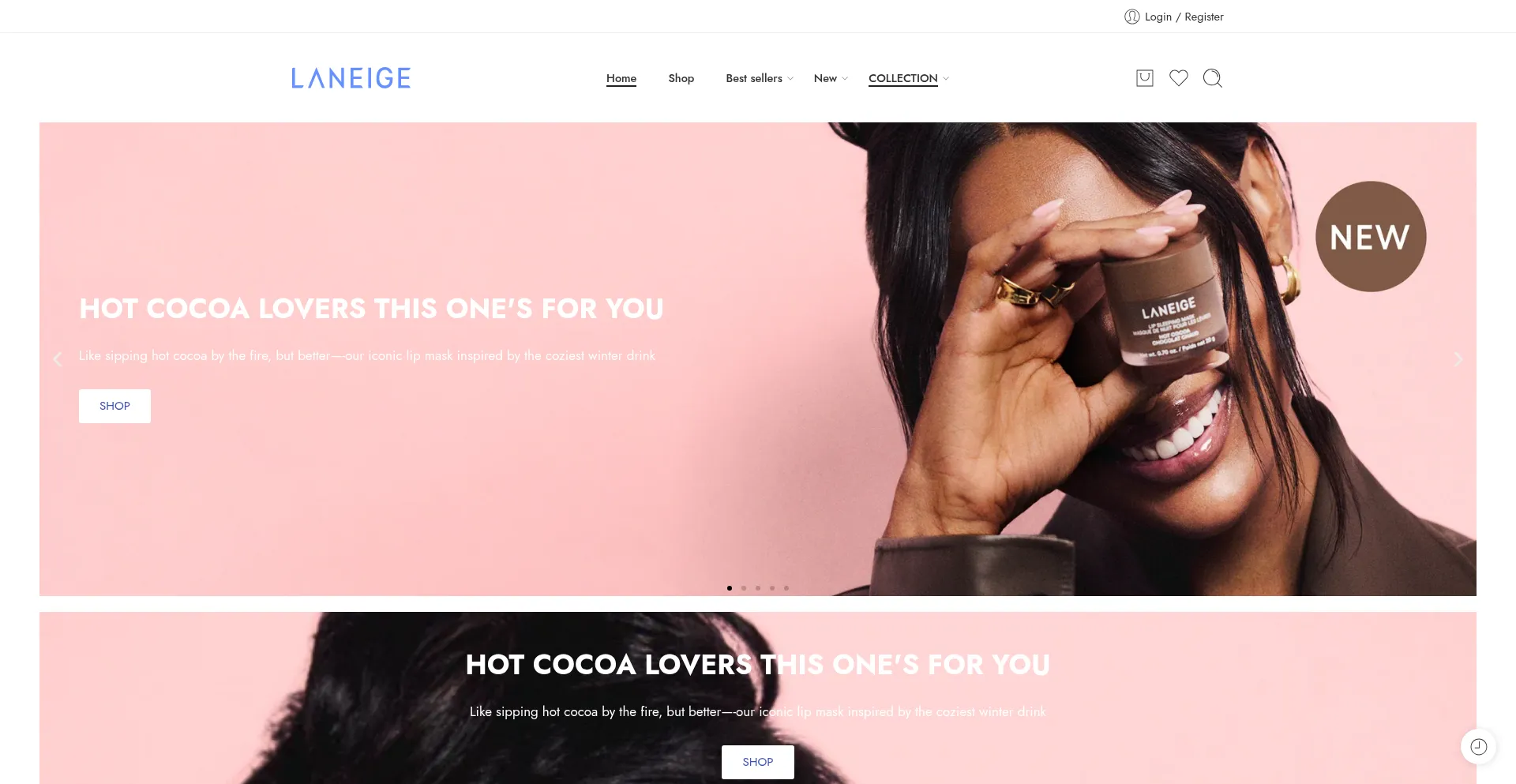1516x784 pixels.
Task: Expand the New menu dropdown
Action: (831, 78)
